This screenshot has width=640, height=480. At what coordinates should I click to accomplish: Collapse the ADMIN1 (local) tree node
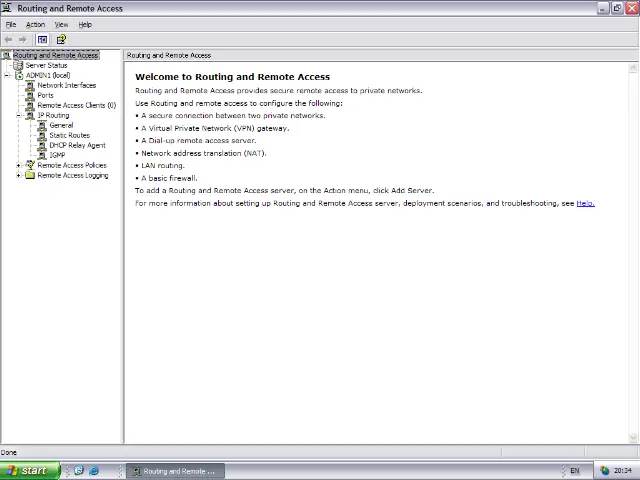click(x=7, y=76)
